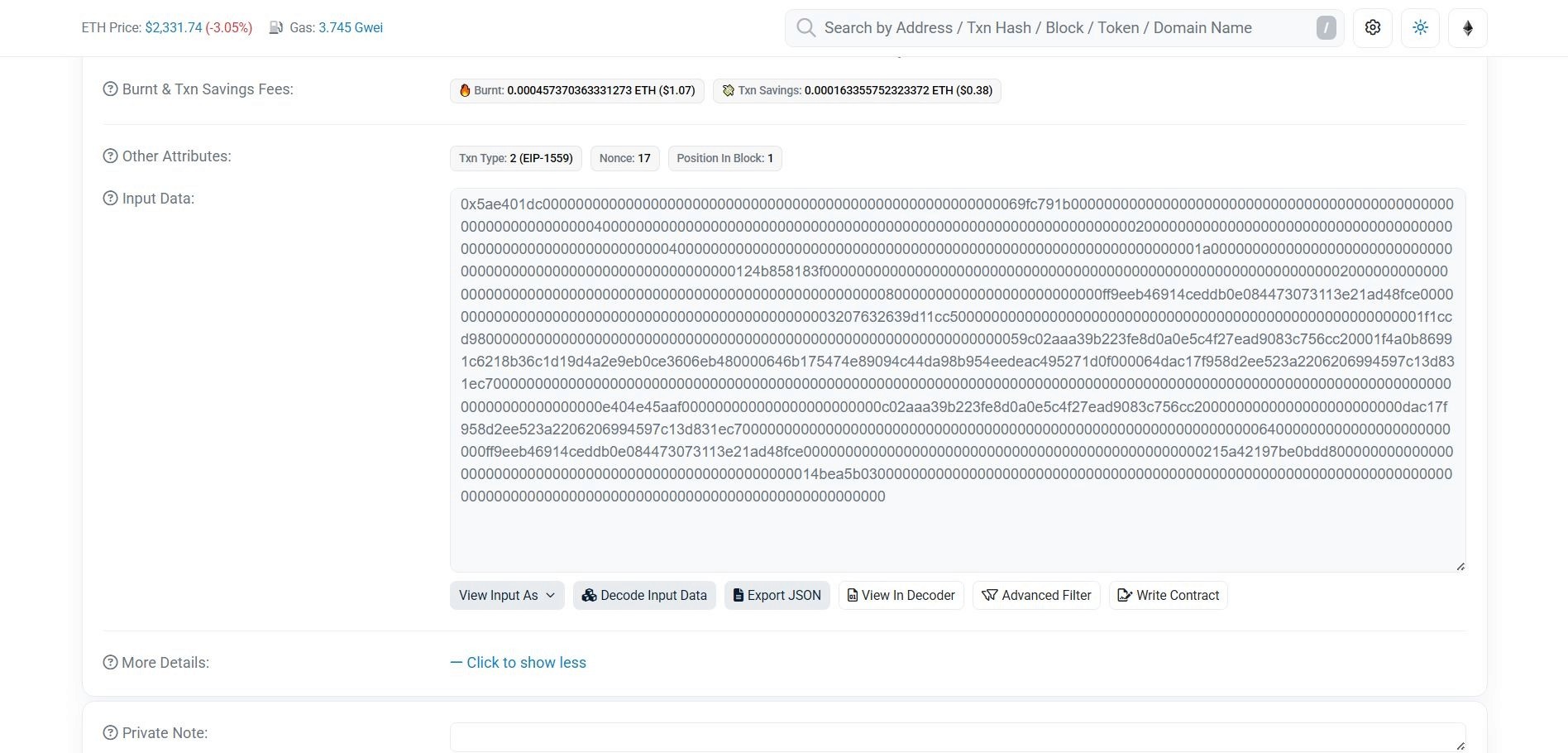
Task: Open the View Input As dropdown
Action: coord(507,595)
